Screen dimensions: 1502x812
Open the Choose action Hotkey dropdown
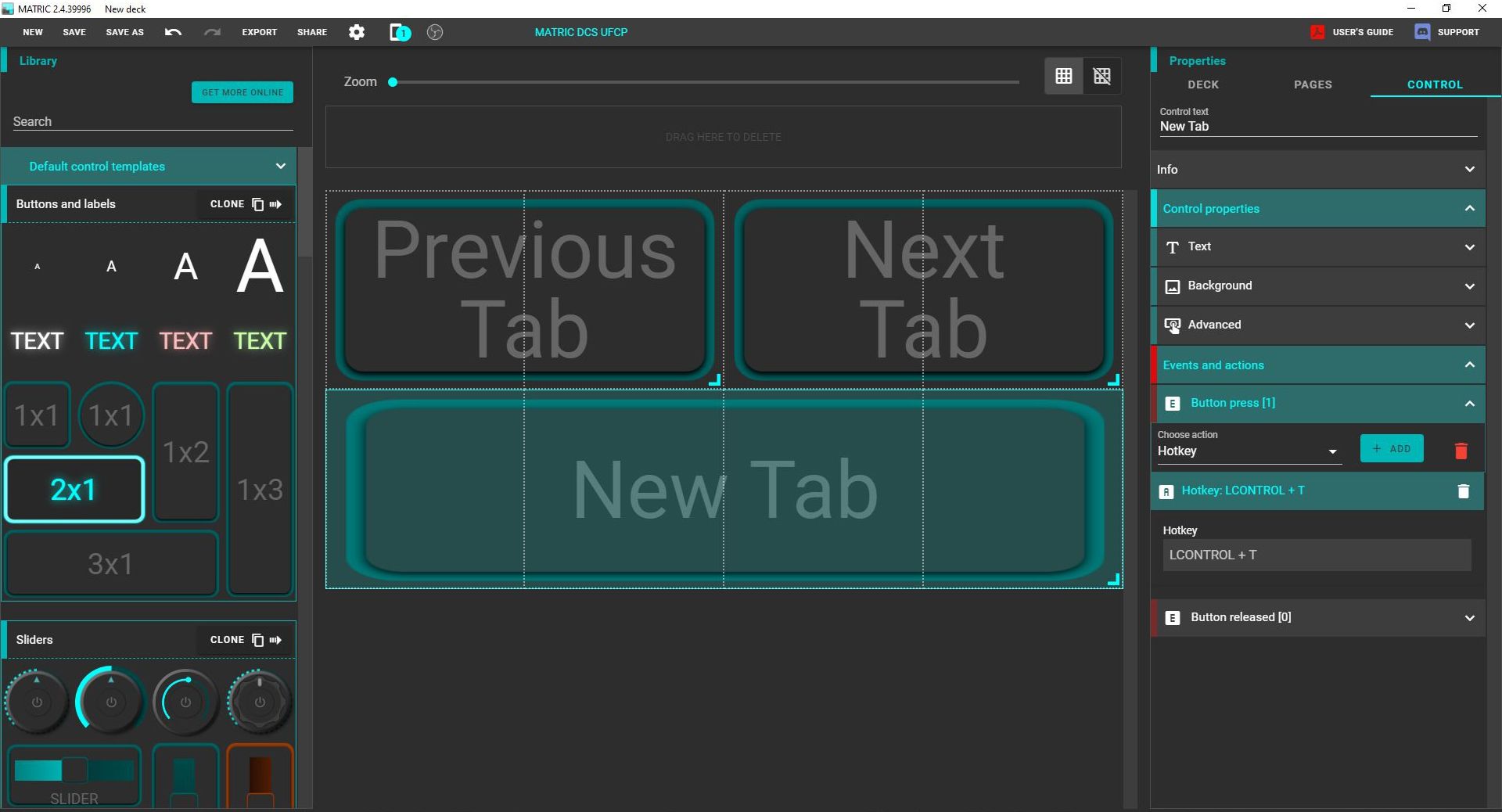click(1249, 451)
